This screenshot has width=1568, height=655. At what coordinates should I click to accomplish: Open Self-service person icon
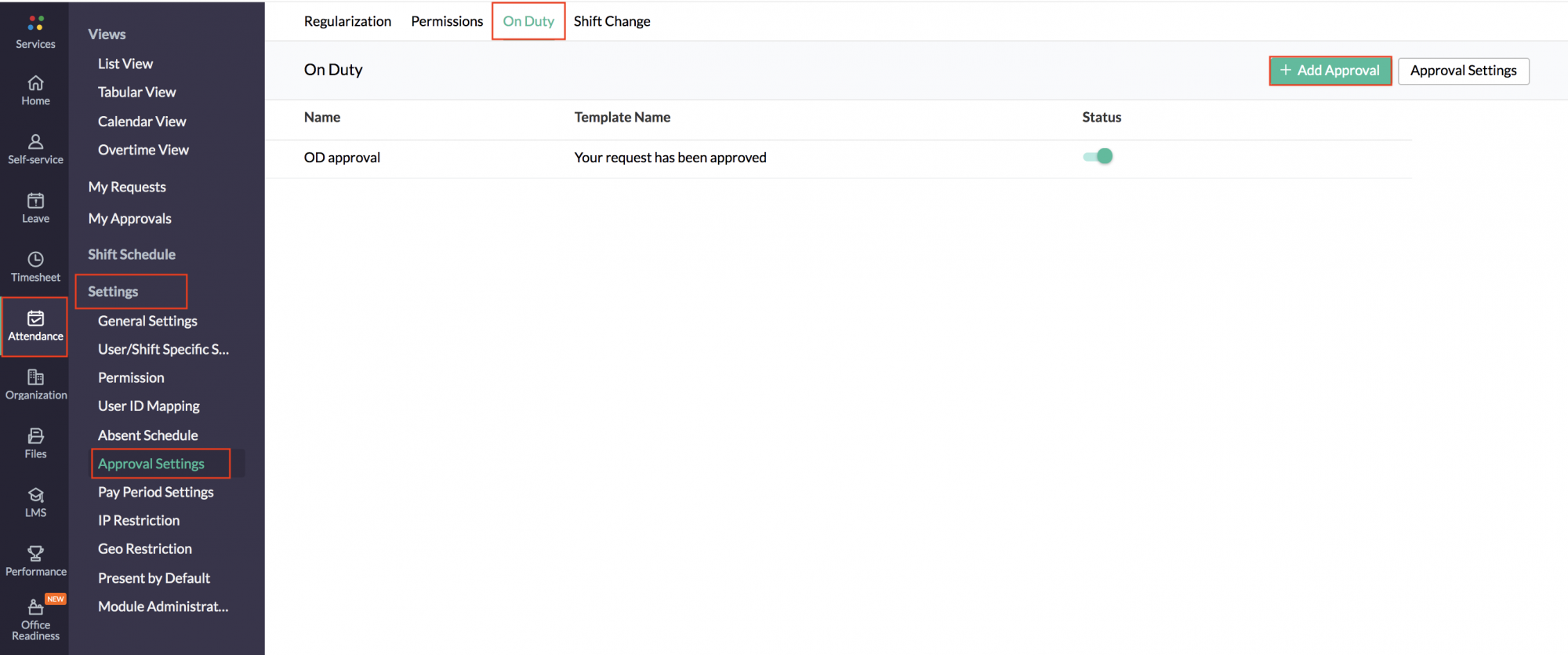click(35, 142)
